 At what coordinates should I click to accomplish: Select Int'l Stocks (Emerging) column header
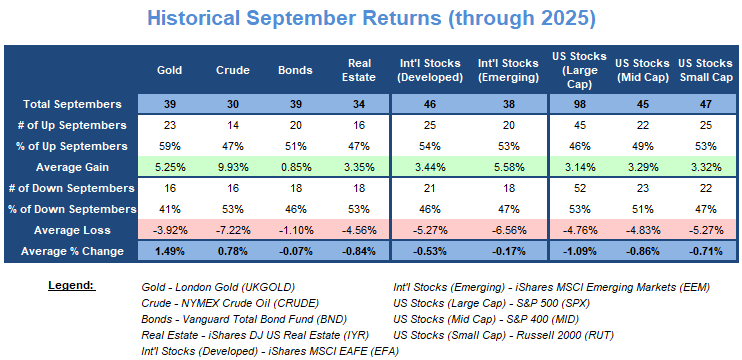[508, 70]
